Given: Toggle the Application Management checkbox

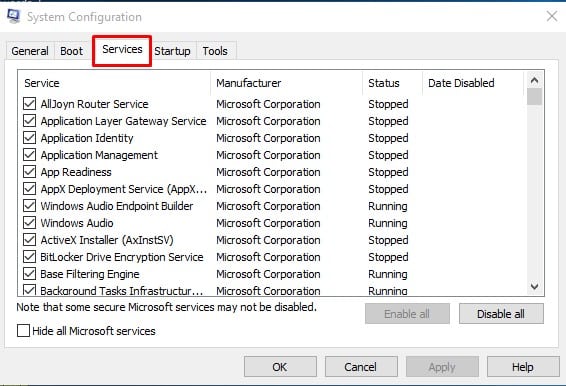Looking at the screenshot, I should (x=29, y=155).
